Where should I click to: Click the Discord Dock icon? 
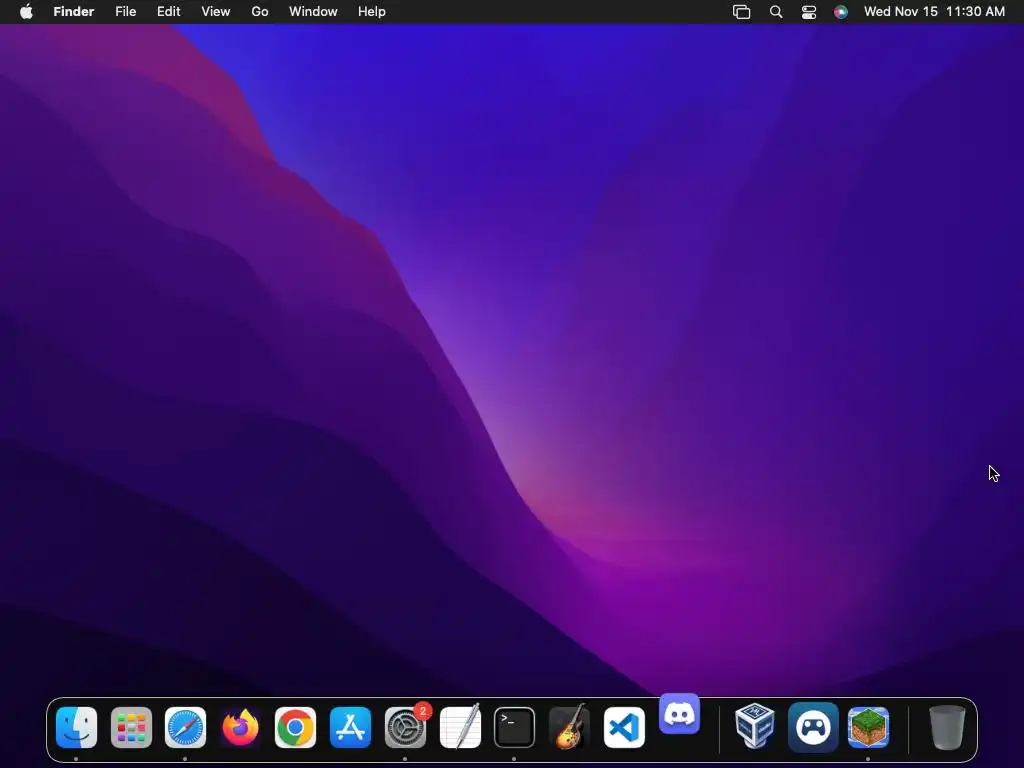679,714
